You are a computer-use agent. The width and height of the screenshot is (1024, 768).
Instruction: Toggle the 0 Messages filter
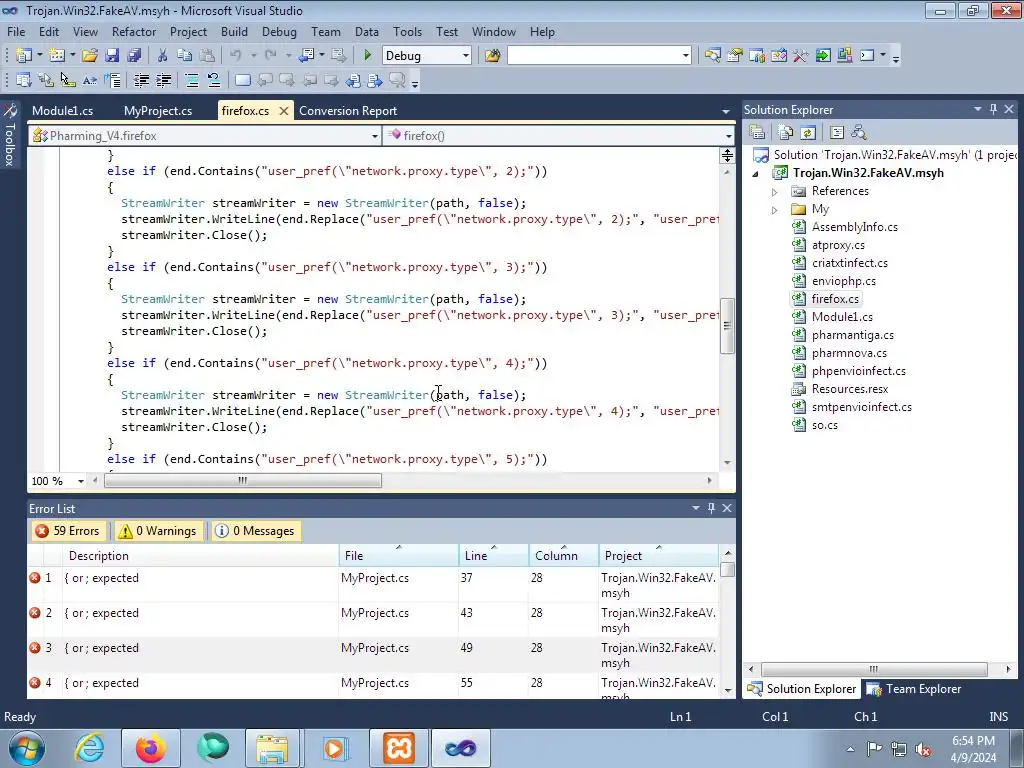click(255, 531)
